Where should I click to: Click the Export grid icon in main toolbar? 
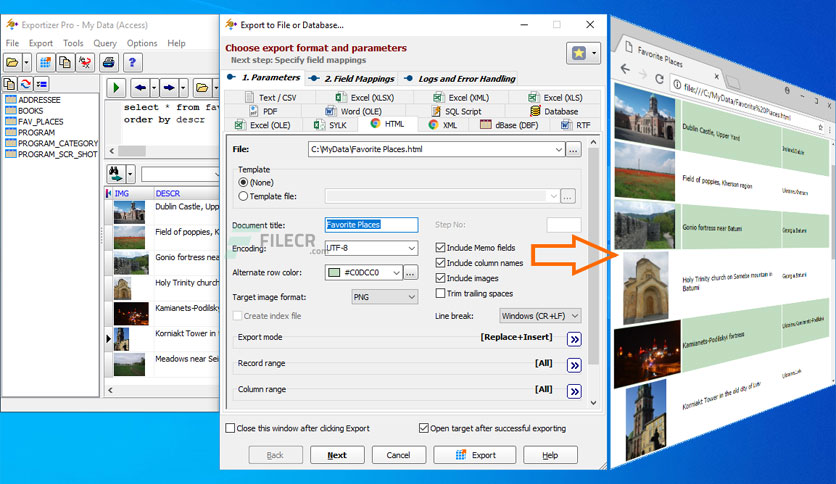(x=45, y=62)
